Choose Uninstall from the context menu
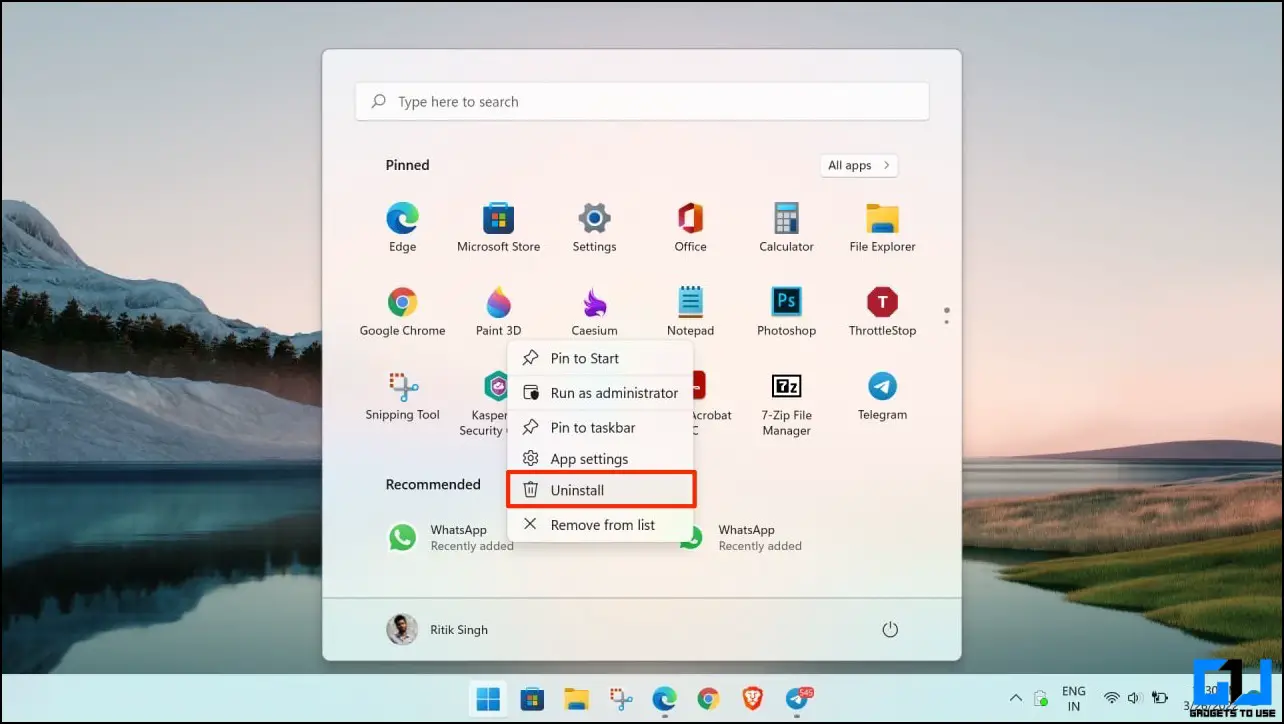This screenshot has height=724, width=1284. pyautogui.click(x=600, y=490)
